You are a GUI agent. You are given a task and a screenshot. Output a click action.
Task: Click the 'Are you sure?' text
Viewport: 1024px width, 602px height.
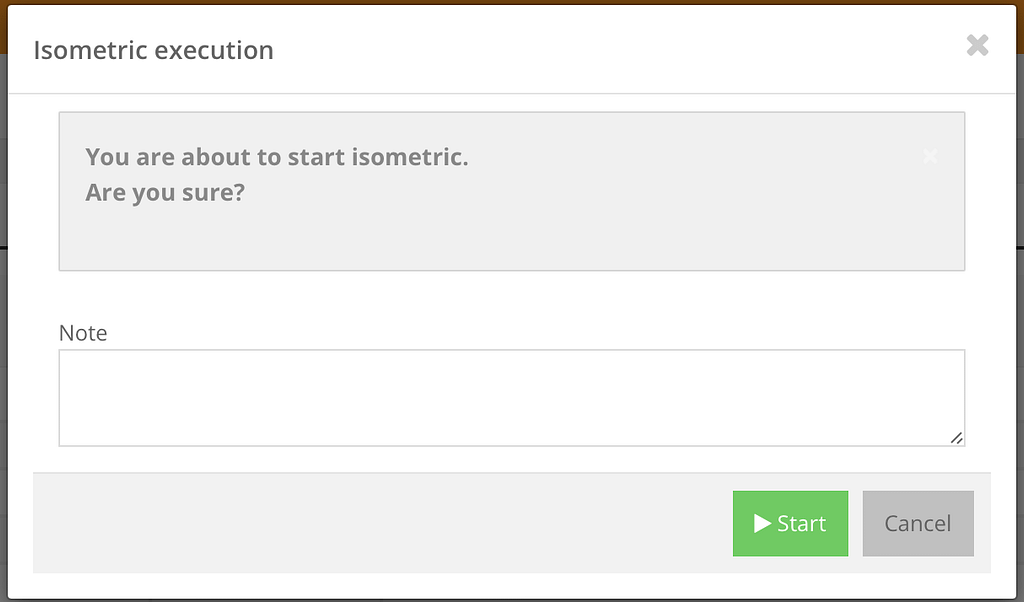click(x=165, y=193)
